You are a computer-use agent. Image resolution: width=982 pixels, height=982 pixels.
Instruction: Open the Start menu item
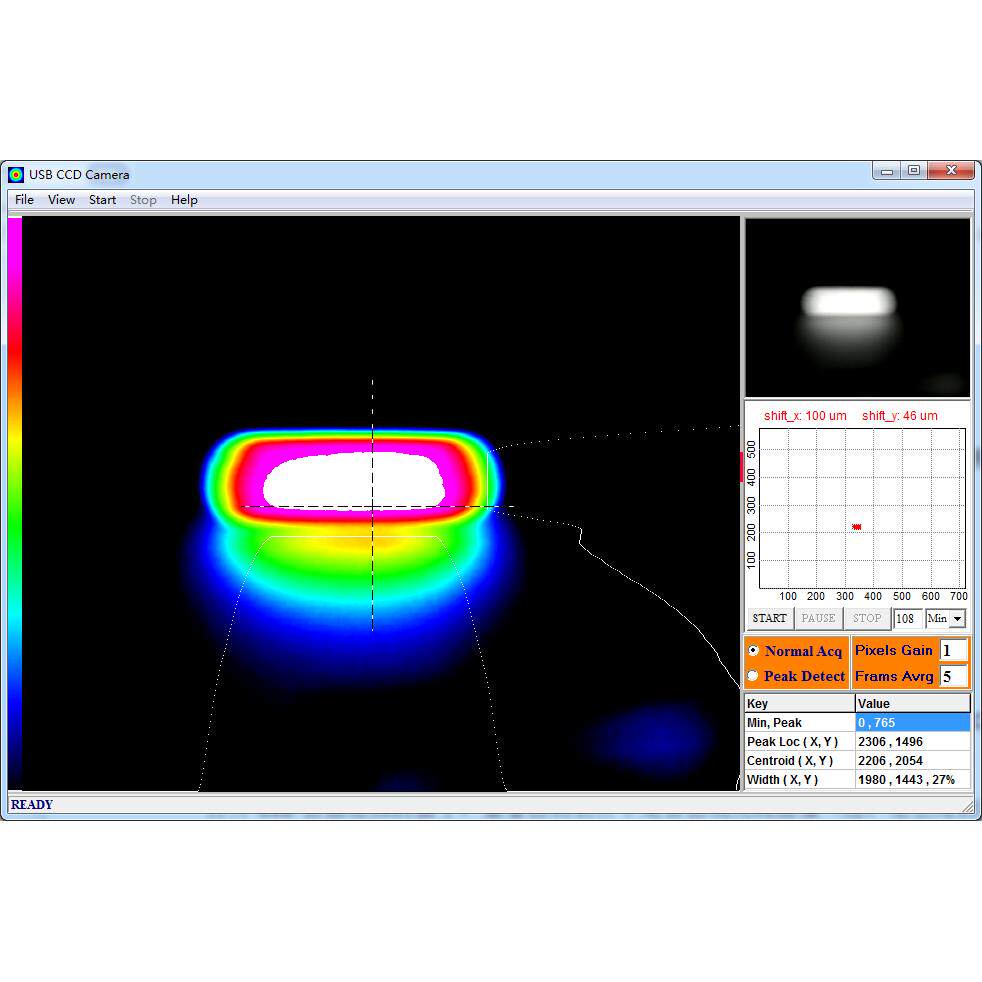coord(102,200)
